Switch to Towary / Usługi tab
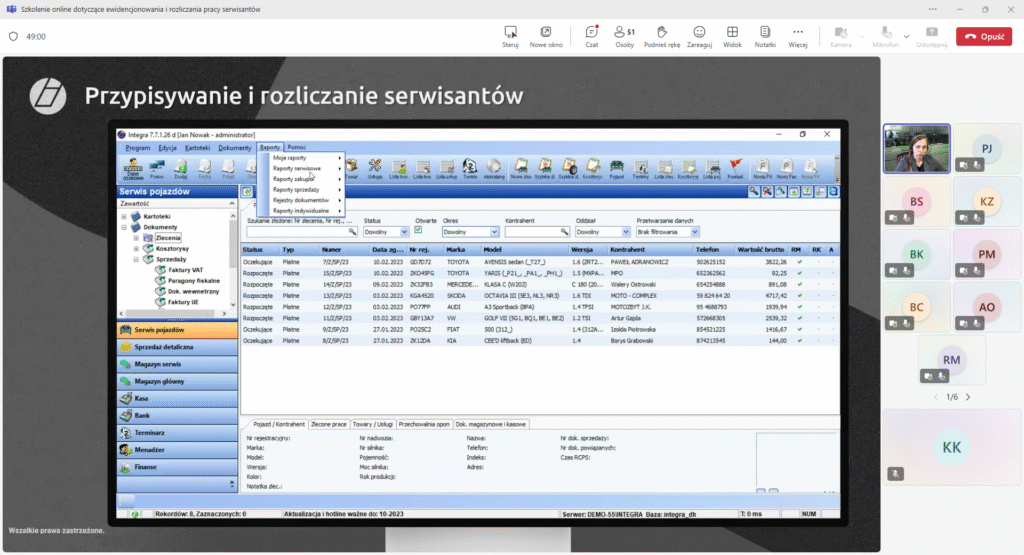Viewport: 1024px width, 555px height. click(x=372, y=424)
